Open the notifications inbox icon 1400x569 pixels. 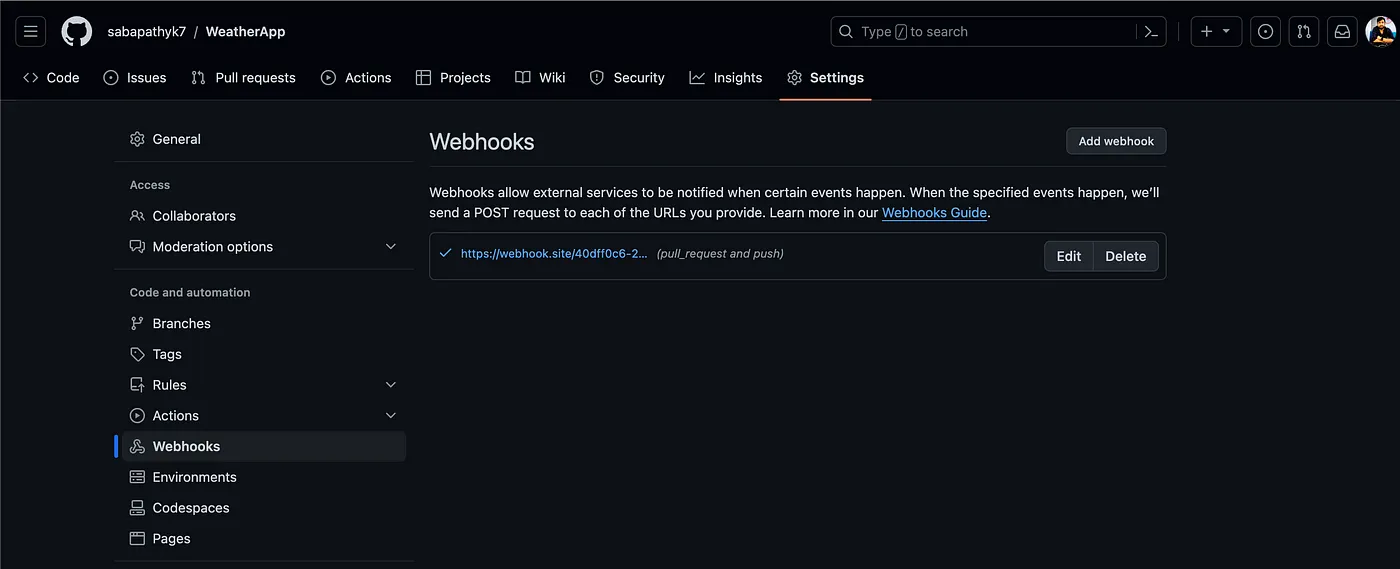(1342, 32)
